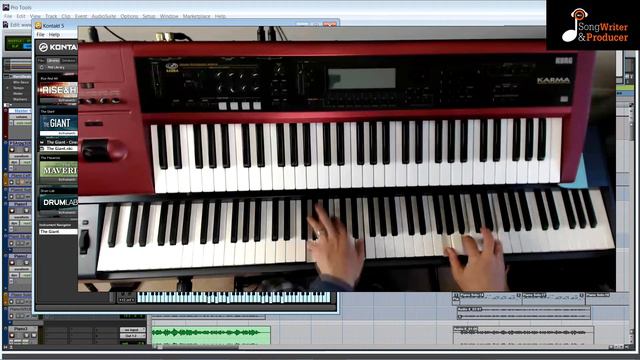Open the Pro Tools Edit menu
This screenshot has height=360, width=640.
click(21, 16)
